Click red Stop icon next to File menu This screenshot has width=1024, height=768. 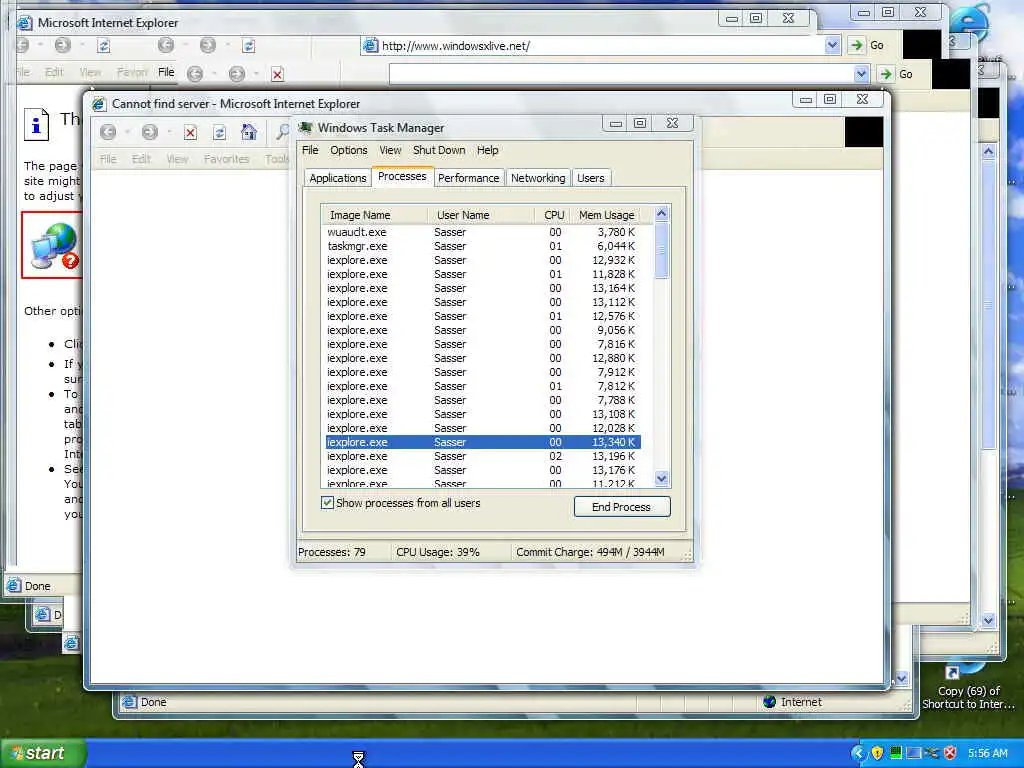click(x=278, y=74)
